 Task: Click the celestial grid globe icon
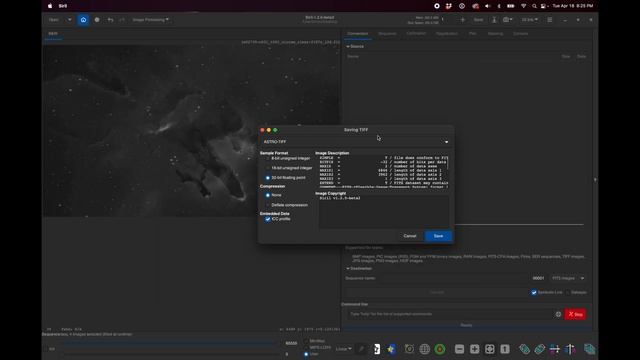pyautogui.click(x=424, y=349)
